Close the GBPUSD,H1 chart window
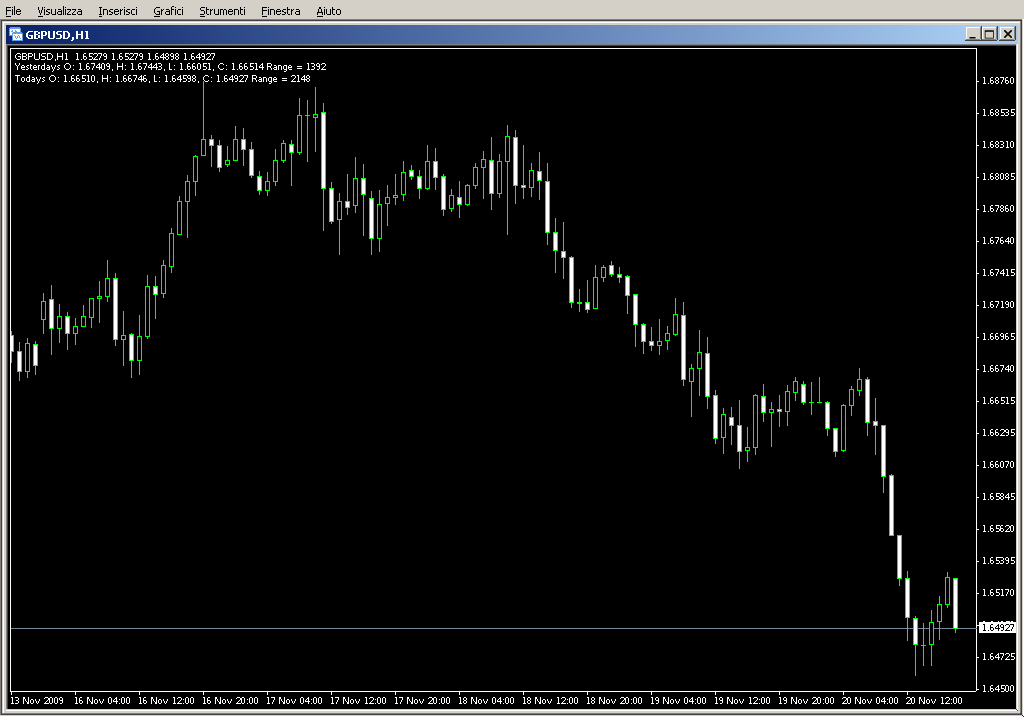 point(1006,34)
